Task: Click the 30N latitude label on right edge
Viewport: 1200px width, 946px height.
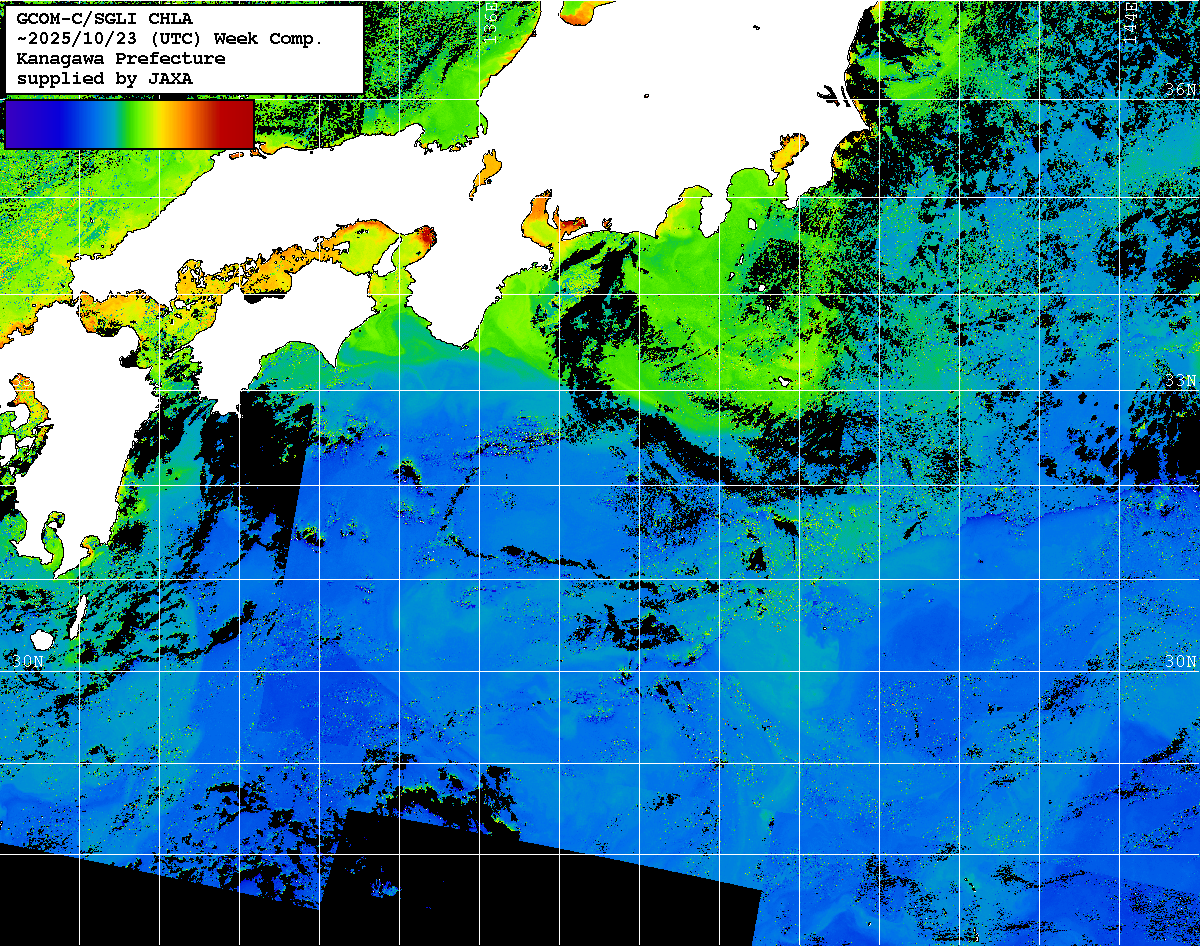Action: click(x=1180, y=662)
